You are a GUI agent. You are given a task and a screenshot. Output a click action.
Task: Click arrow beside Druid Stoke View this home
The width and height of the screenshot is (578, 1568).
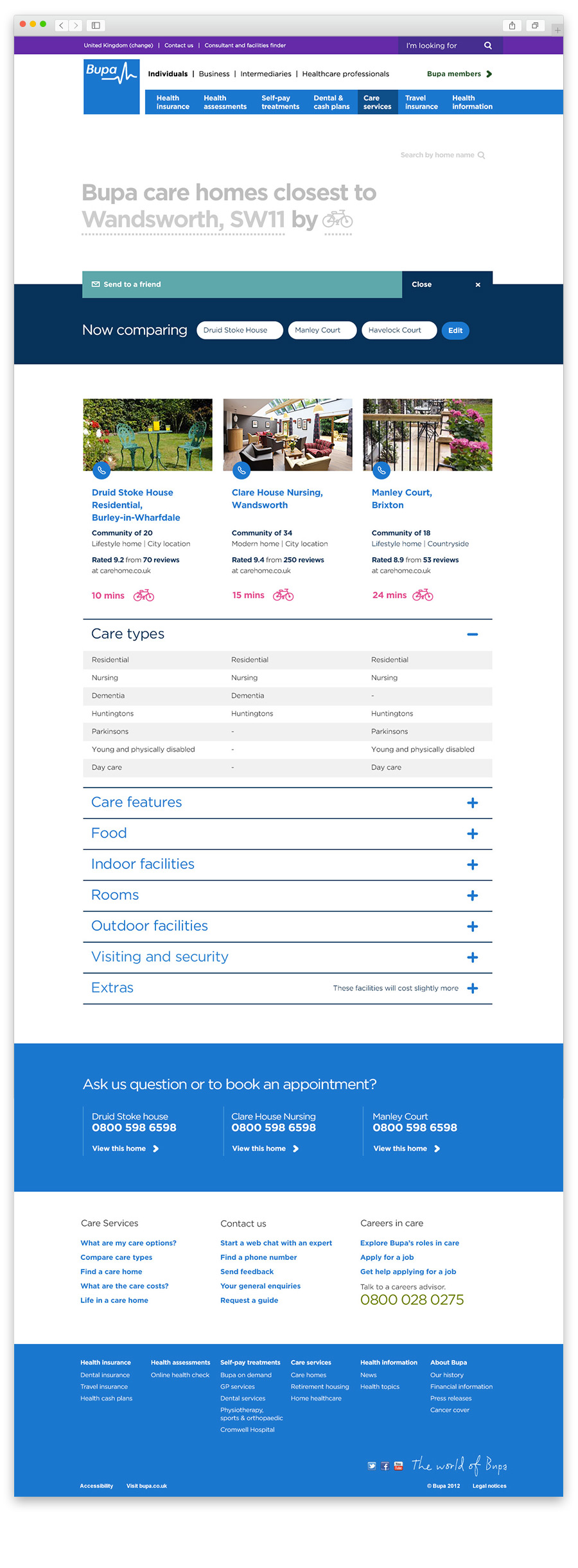click(156, 1149)
